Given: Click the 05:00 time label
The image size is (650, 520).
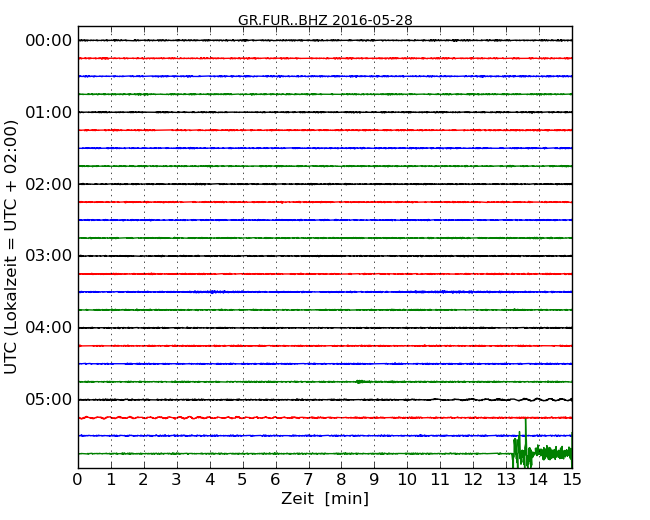Looking at the screenshot, I should [x=49, y=399].
